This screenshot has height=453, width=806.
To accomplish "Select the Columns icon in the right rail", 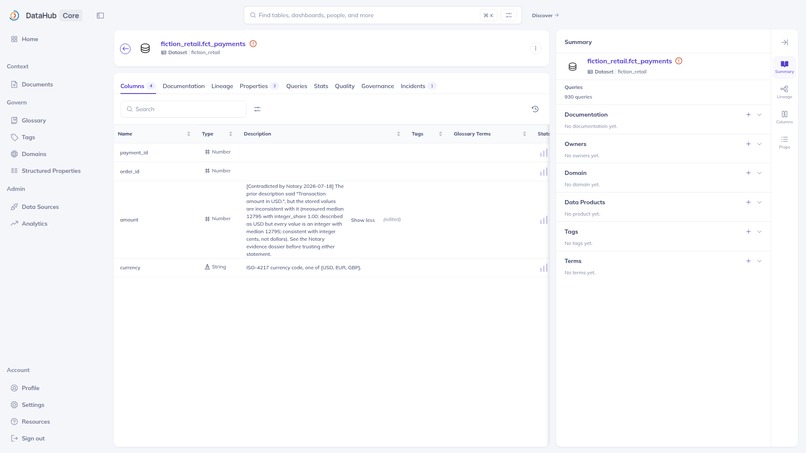I will [x=784, y=117].
